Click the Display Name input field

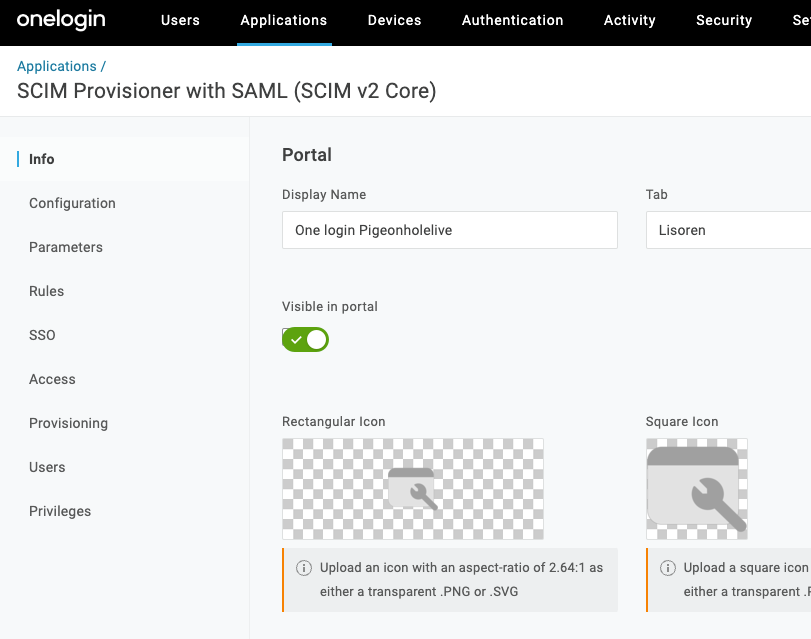point(449,230)
